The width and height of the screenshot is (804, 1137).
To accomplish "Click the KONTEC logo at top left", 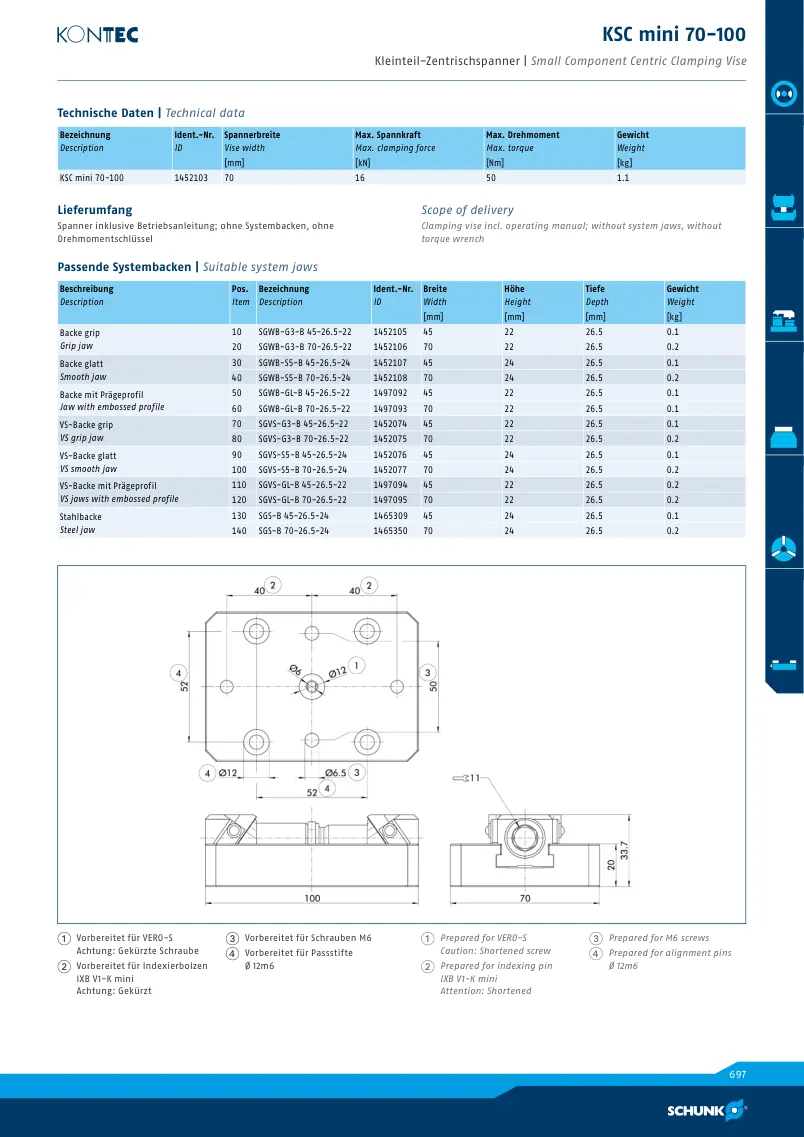I will [x=98, y=34].
